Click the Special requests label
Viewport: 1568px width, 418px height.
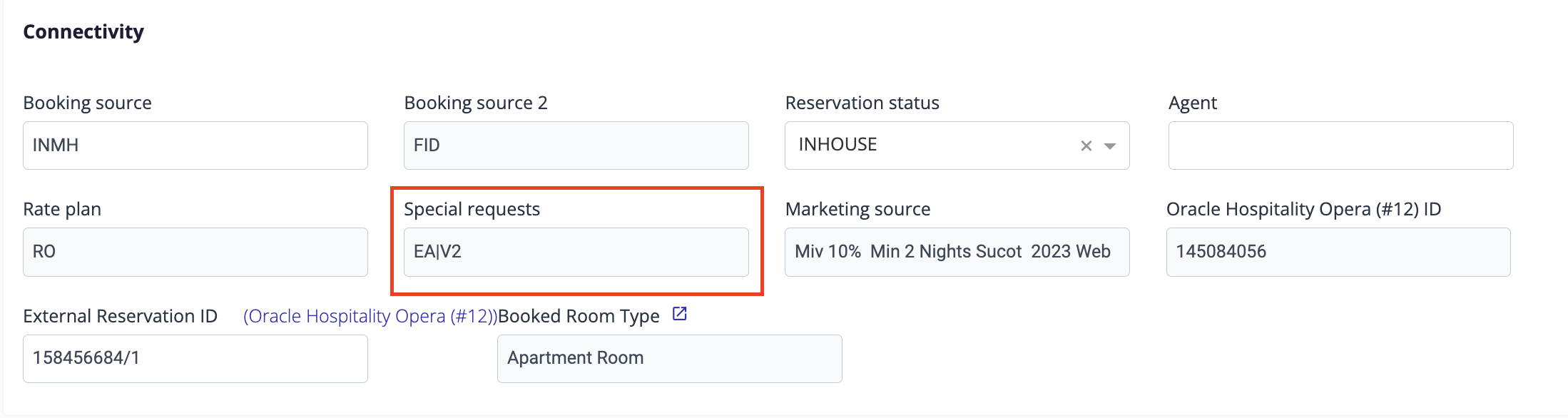(x=472, y=209)
